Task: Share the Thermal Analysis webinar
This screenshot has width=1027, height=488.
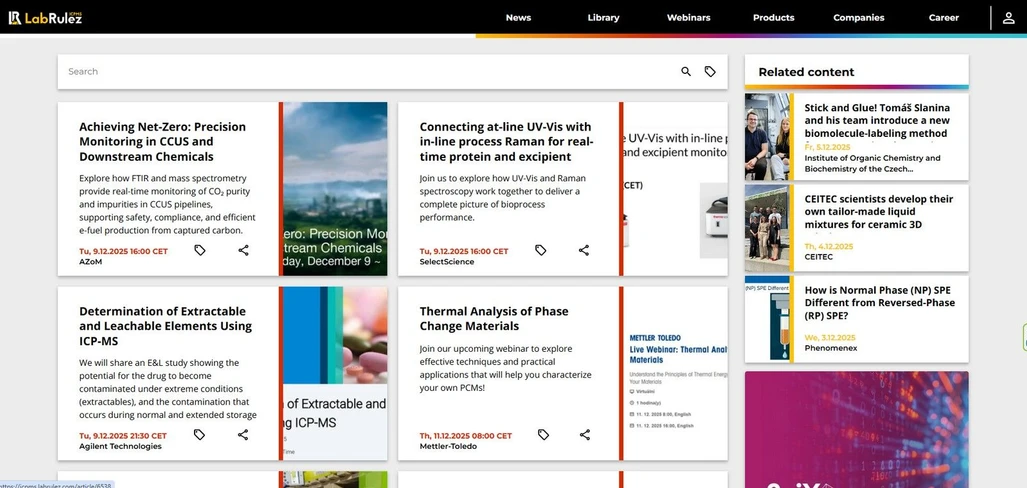Action: [585, 435]
